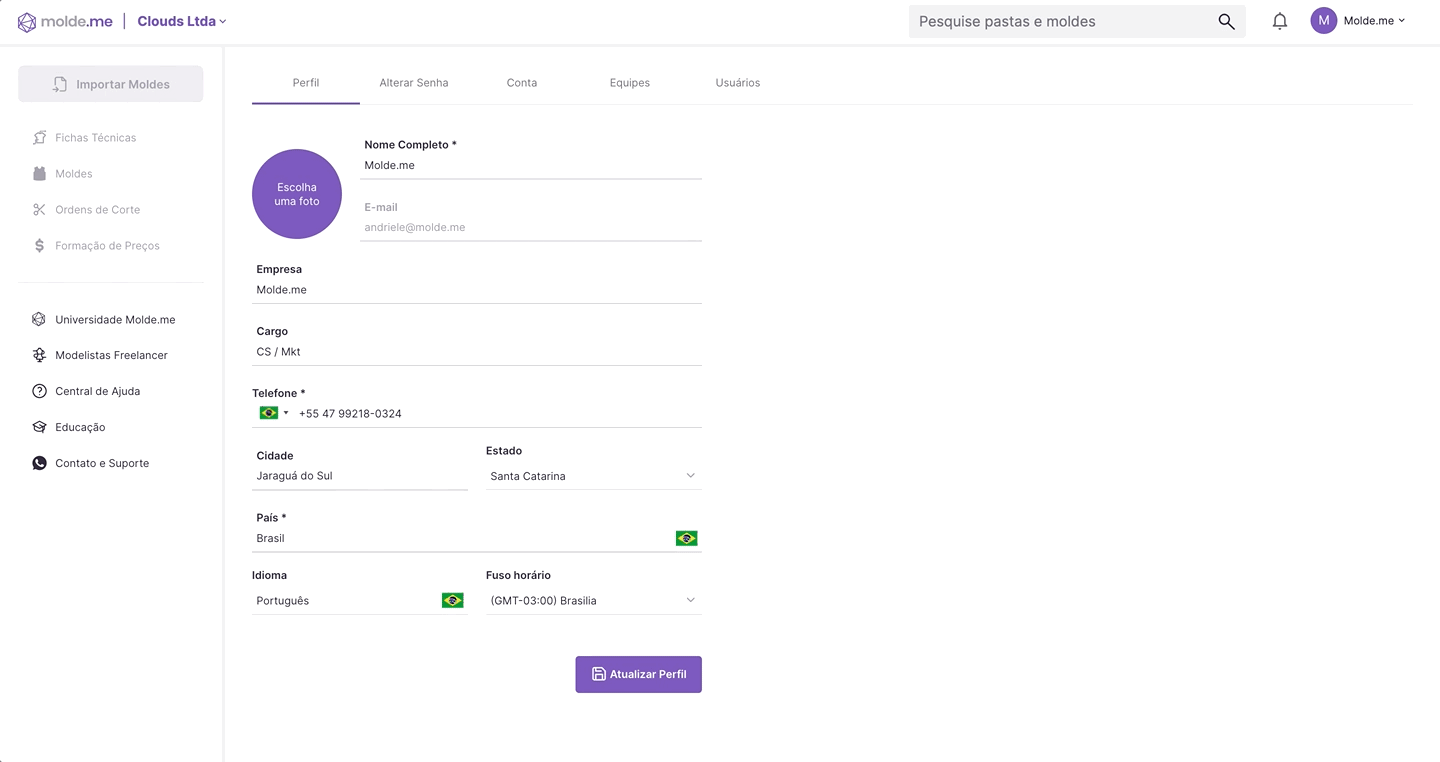Open Central de Ajuda help icon
This screenshot has width=1440, height=762.
(x=39, y=391)
